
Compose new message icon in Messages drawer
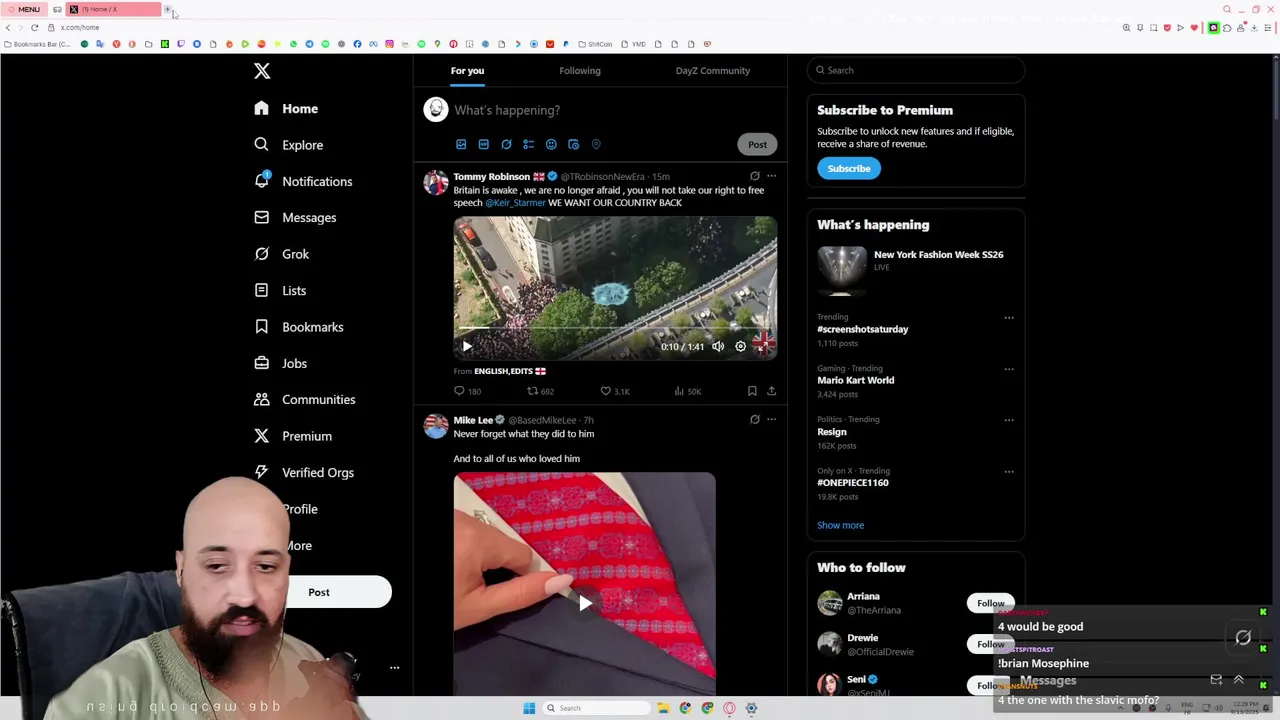(x=1216, y=680)
